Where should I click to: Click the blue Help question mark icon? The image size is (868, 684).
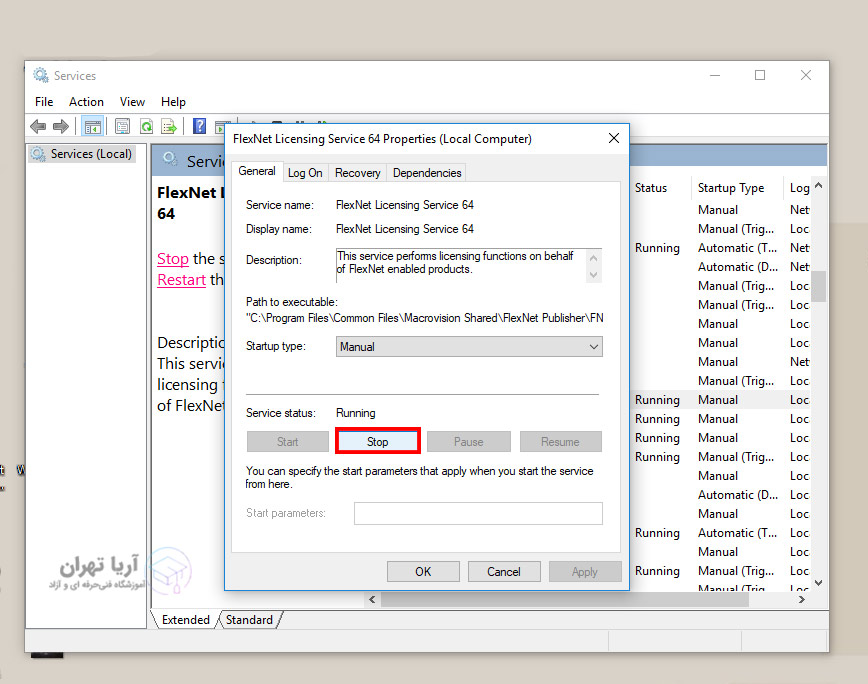(x=199, y=126)
